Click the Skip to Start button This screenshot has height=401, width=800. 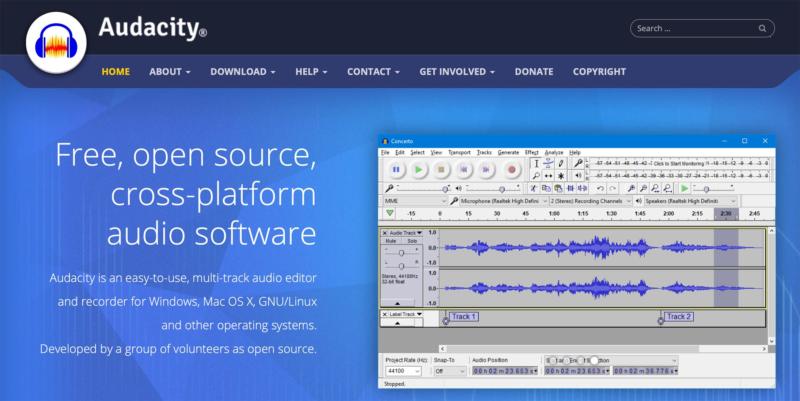pos(464,169)
